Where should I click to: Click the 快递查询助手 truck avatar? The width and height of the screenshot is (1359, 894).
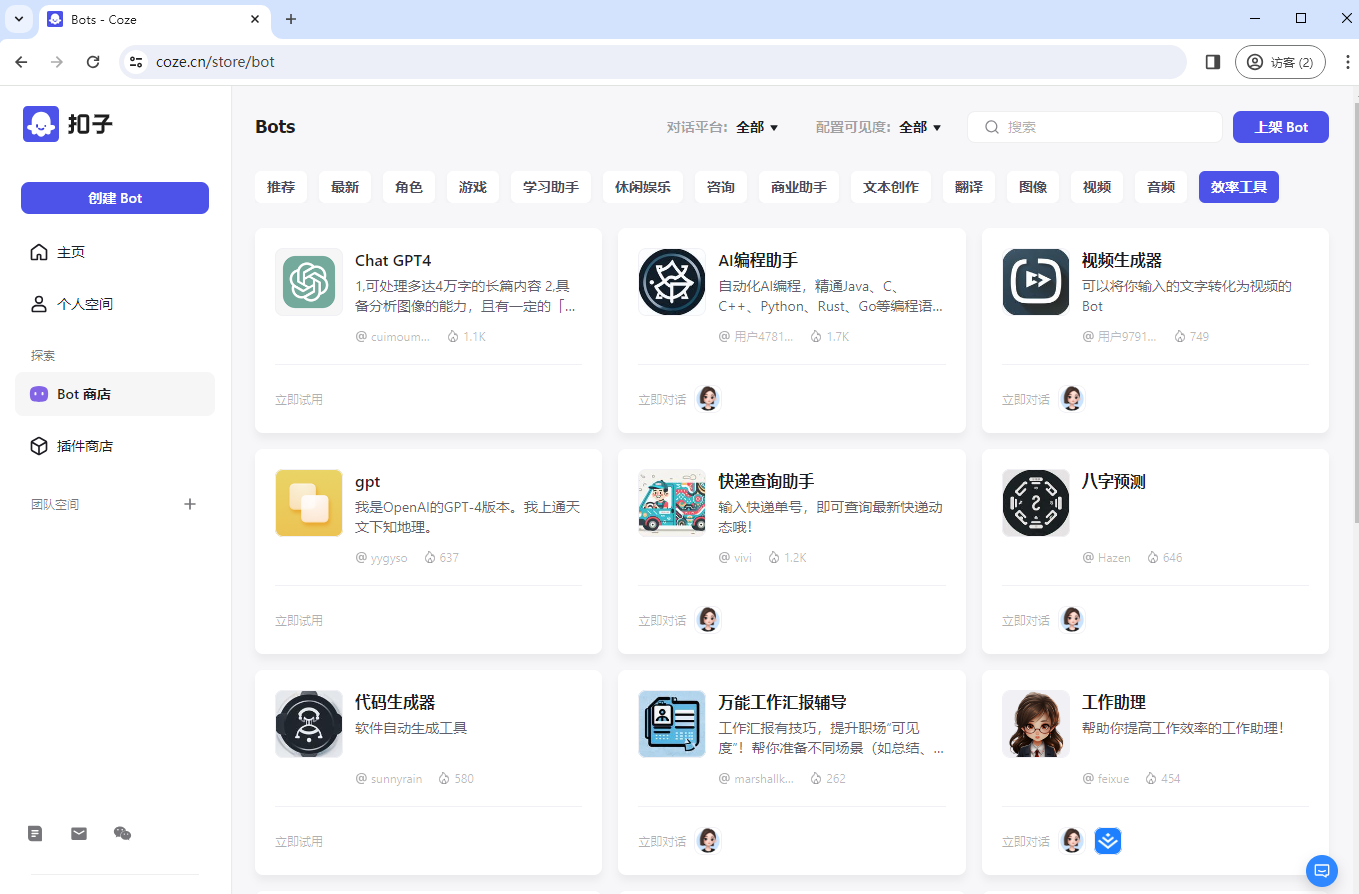click(x=672, y=503)
